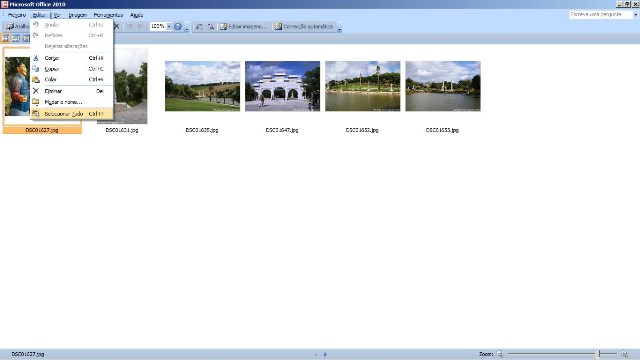Click the redo toolbar icon
The image size is (640, 360).
click(141, 26)
